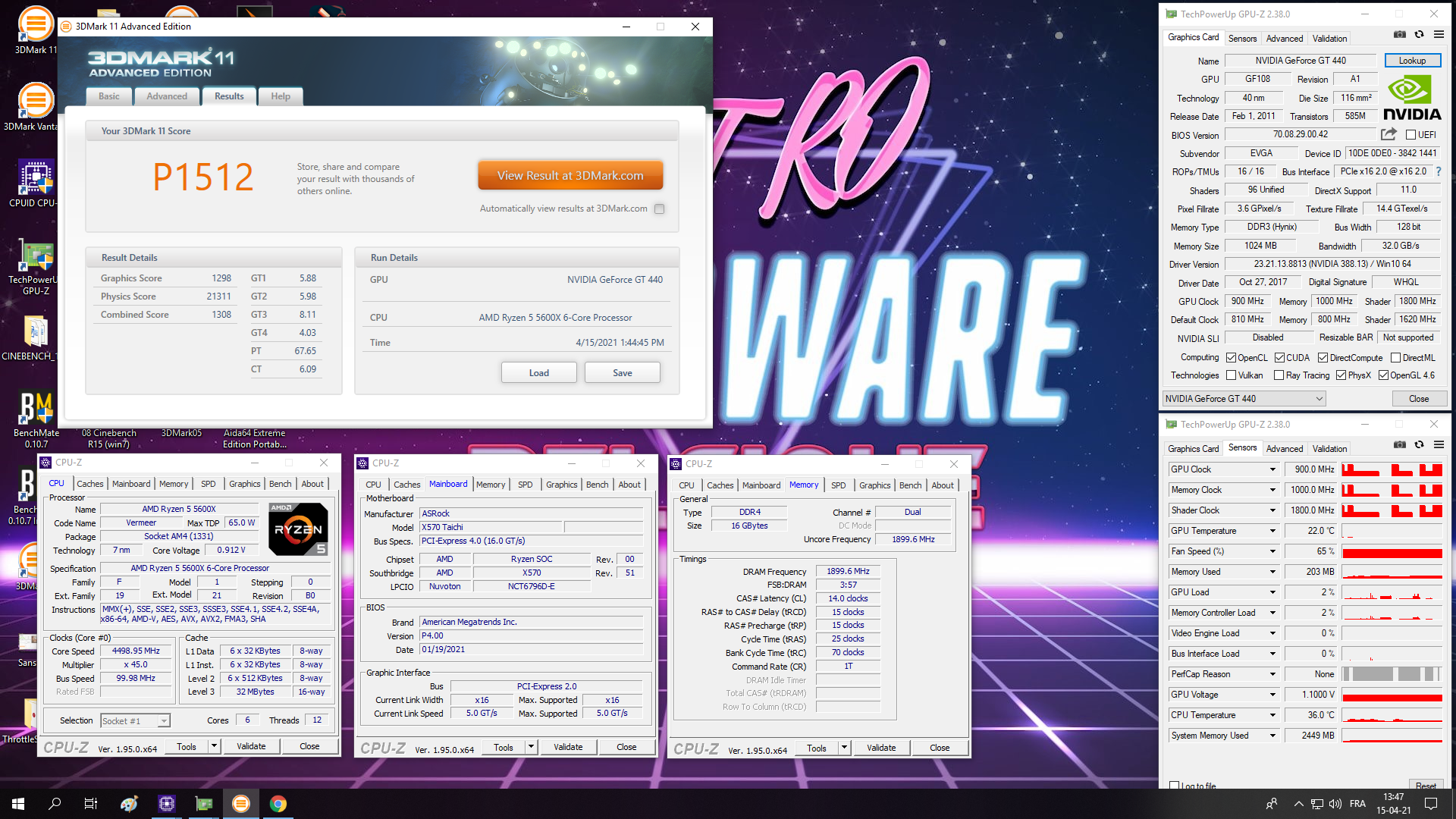Open the notification center icon

[x=1431, y=804]
